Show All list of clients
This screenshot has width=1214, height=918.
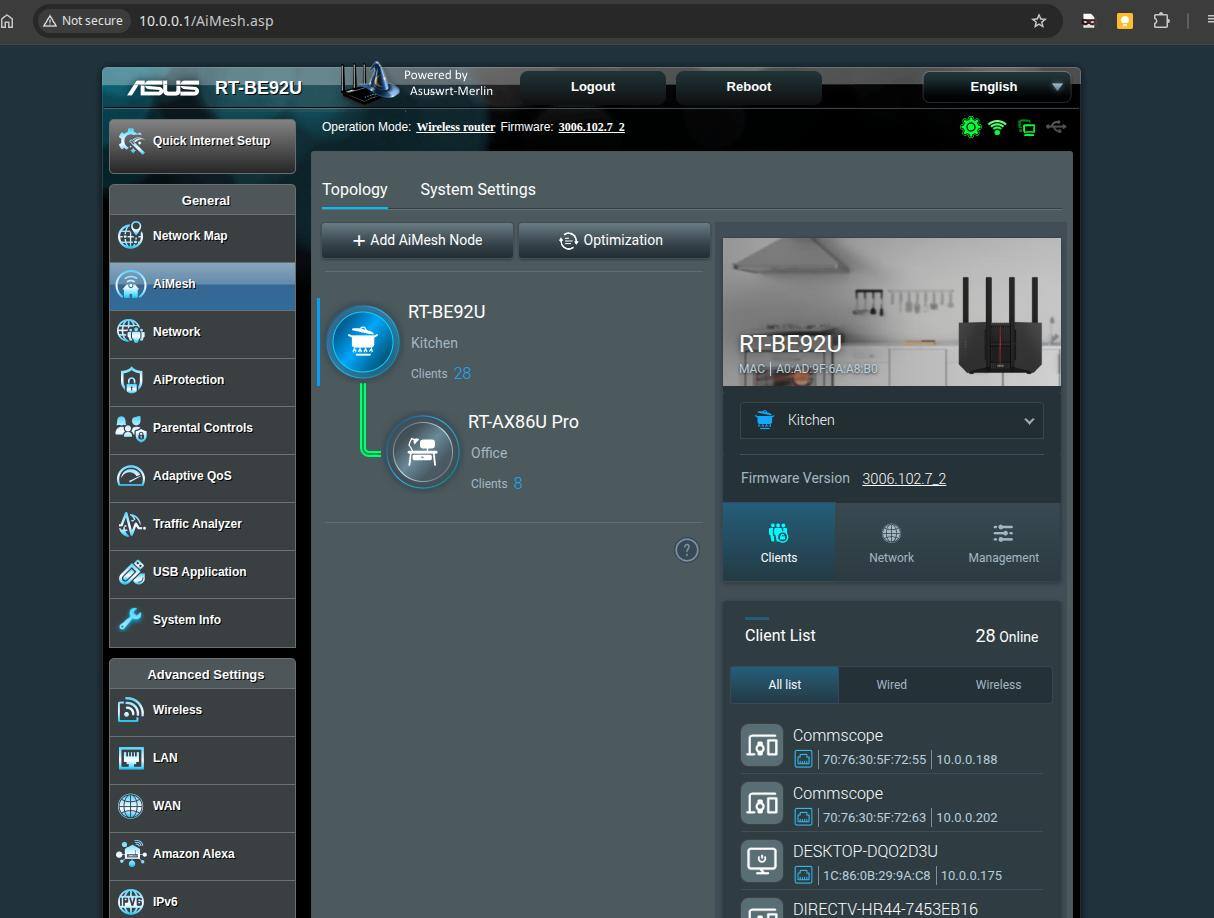[x=784, y=685]
